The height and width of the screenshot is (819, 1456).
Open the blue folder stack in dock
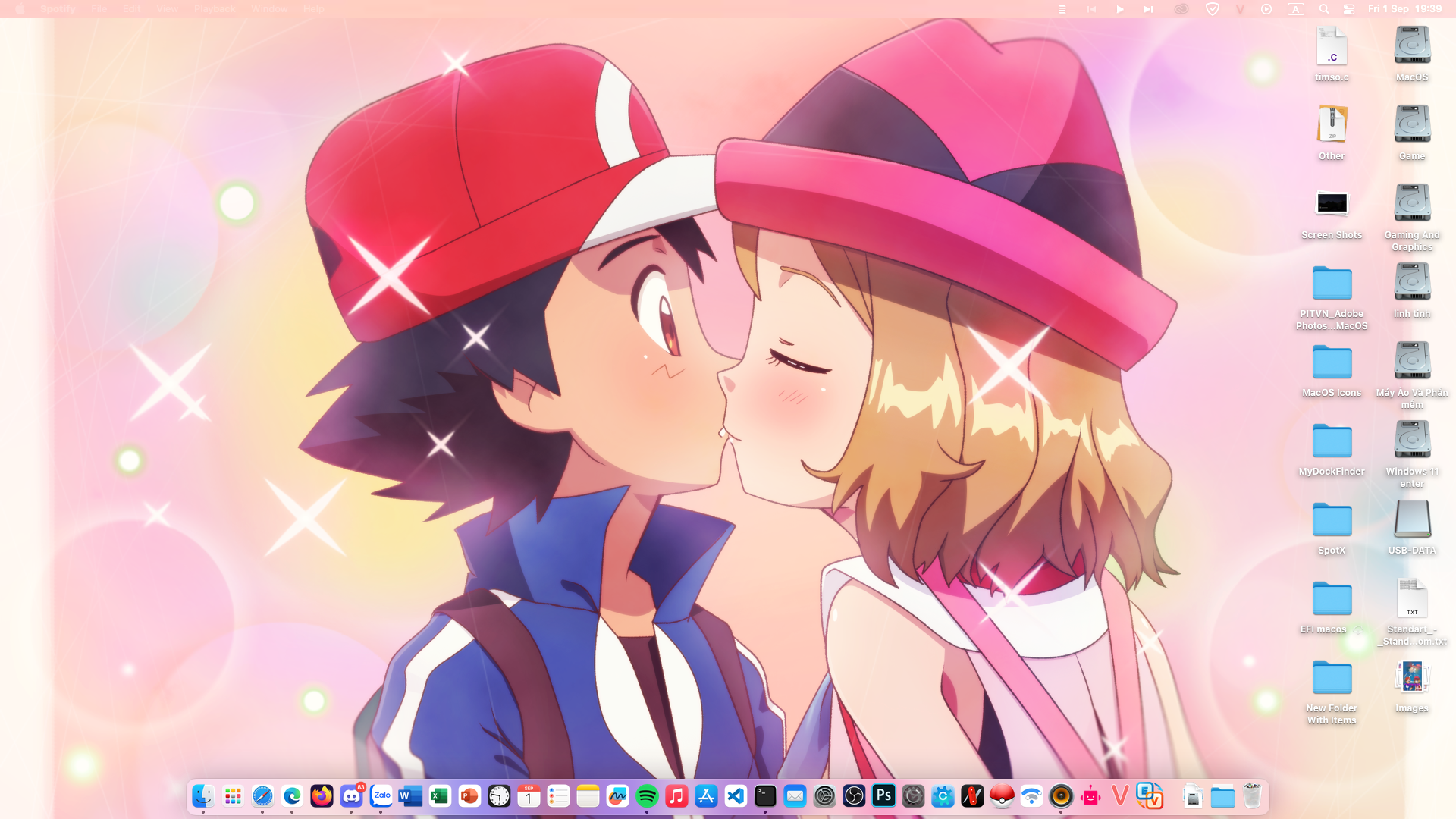coord(1222,796)
